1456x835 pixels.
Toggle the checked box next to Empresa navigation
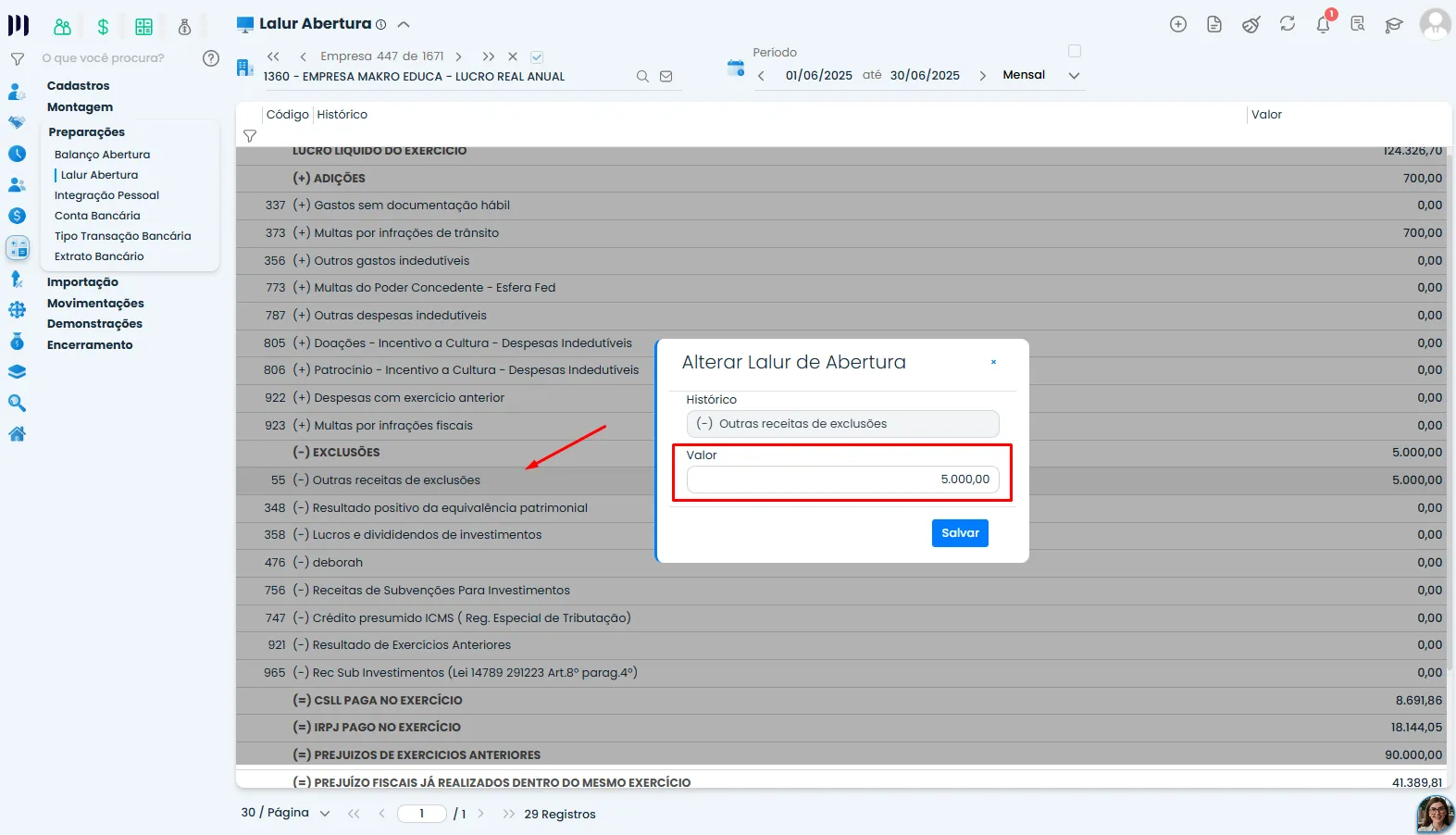(537, 56)
